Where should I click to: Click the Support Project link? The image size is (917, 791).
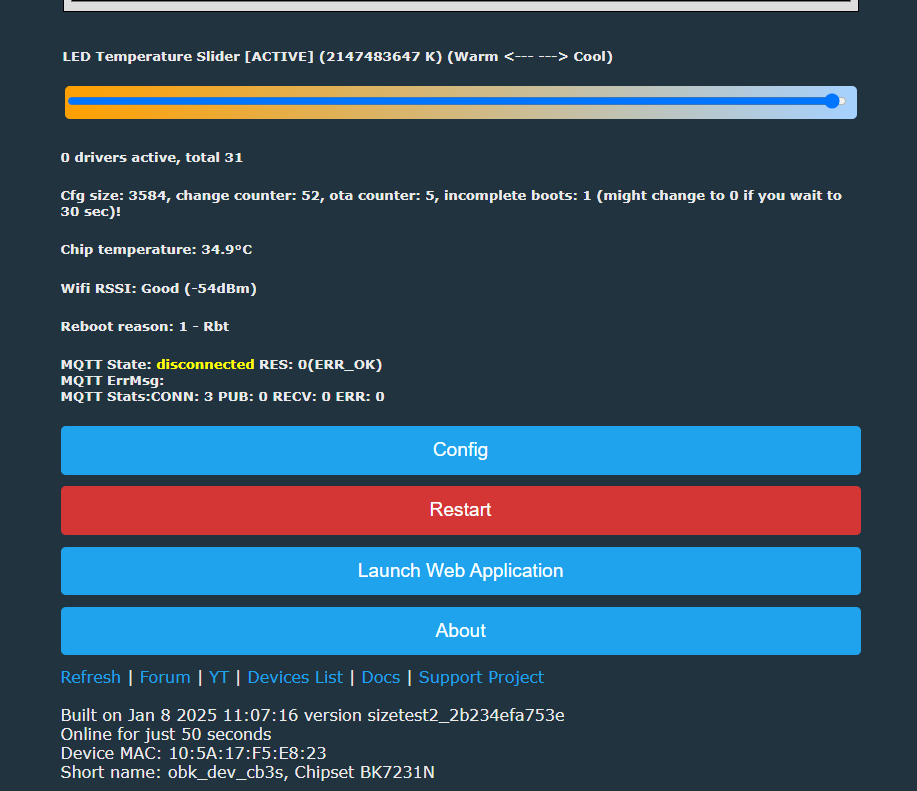(481, 677)
